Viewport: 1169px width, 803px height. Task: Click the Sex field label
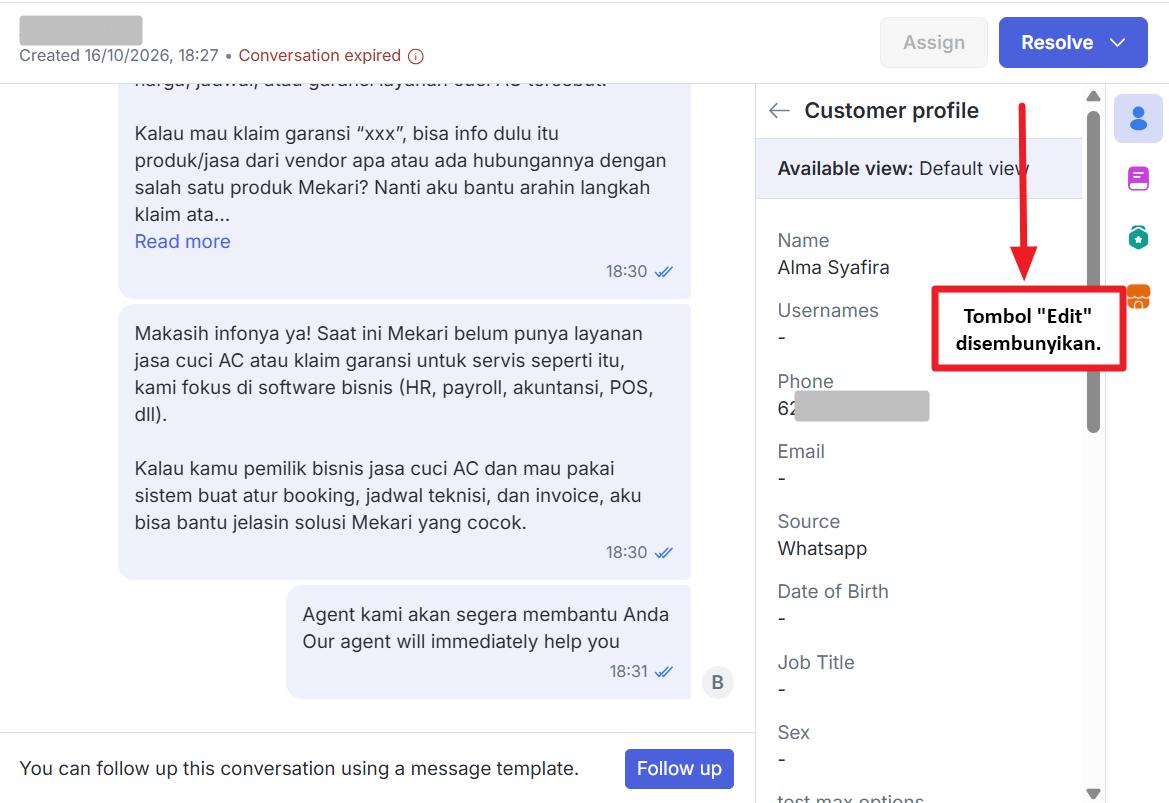click(x=793, y=732)
